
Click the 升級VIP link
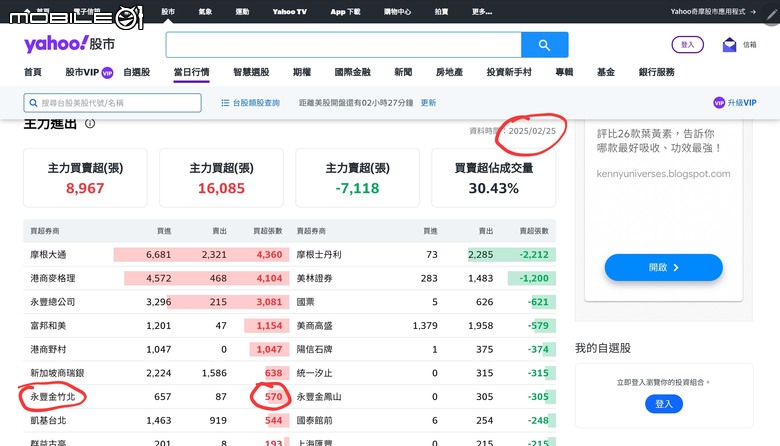742,103
